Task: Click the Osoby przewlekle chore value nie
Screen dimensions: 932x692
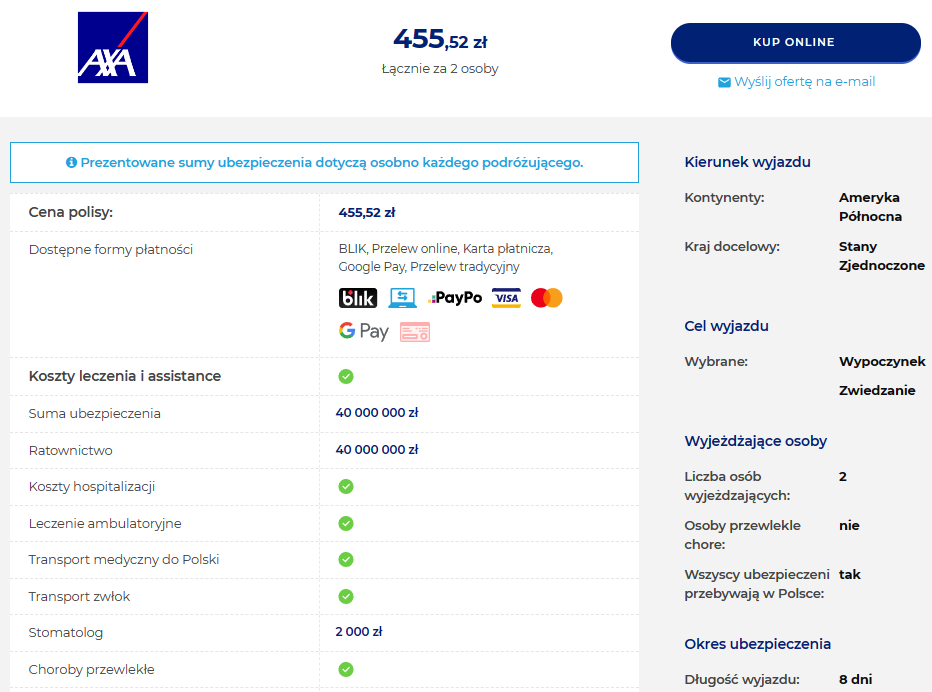Action: coord(849,526)
